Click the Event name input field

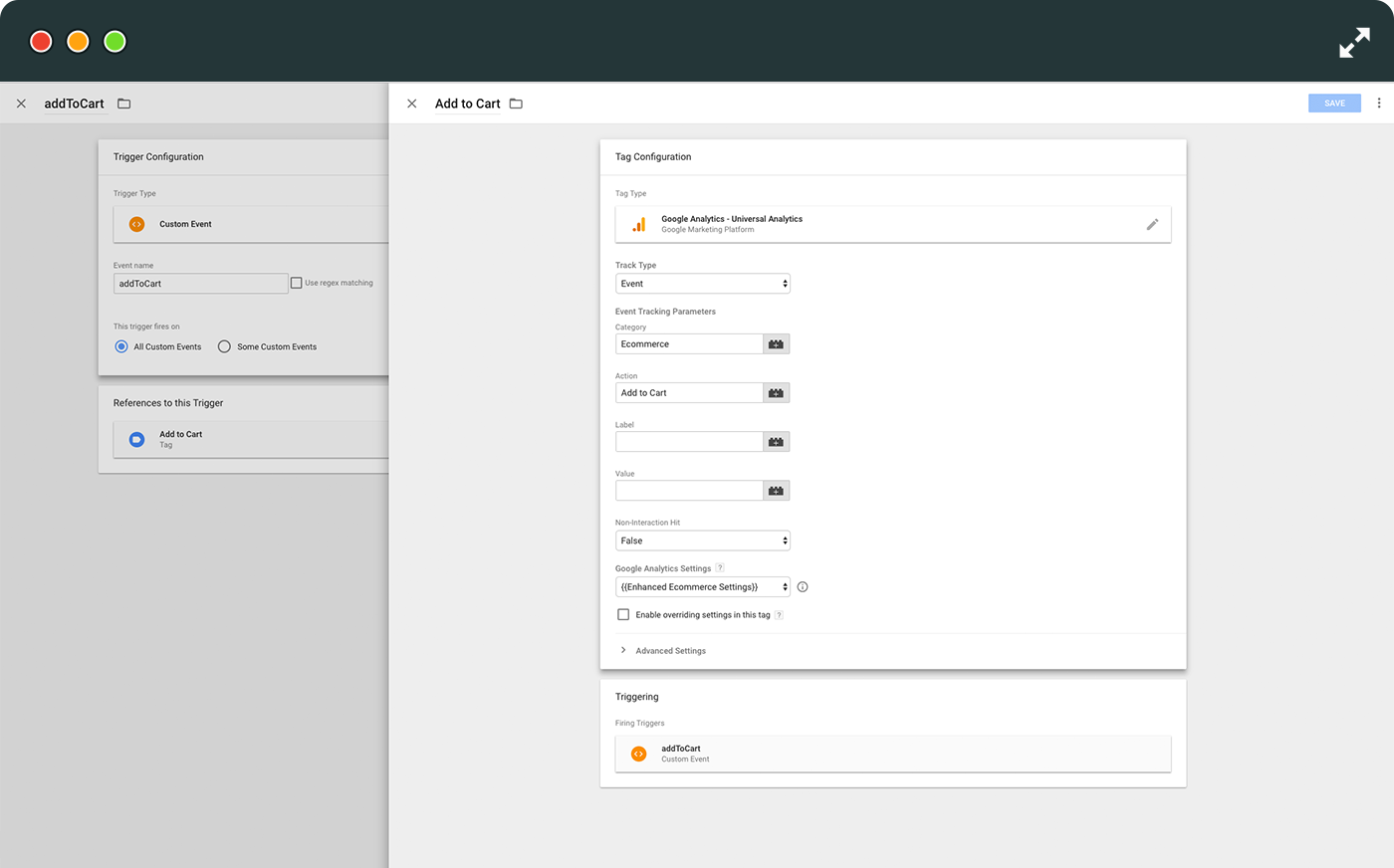(x=200, y=284)
